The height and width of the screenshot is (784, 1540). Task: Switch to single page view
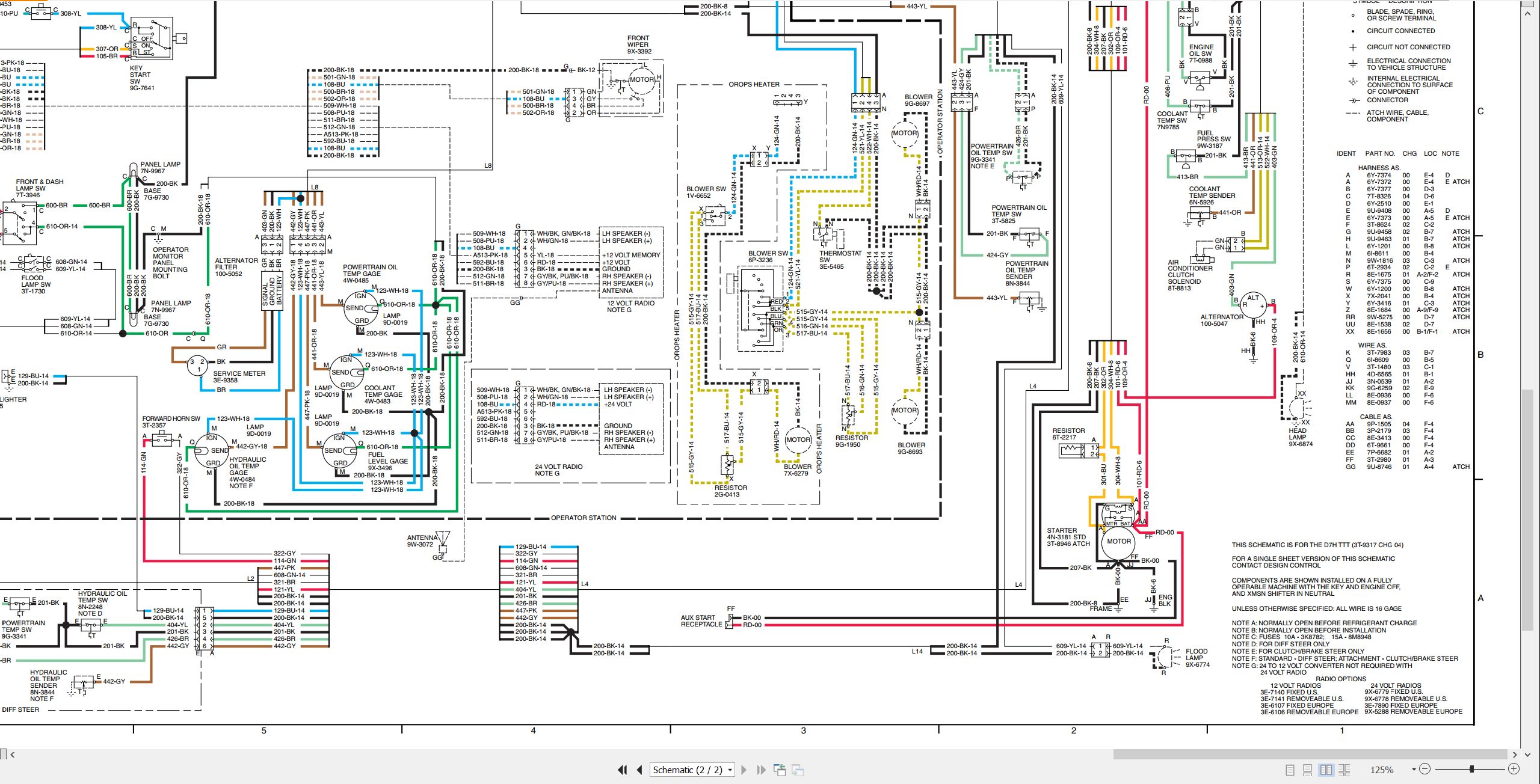[x=1289, y=770]
